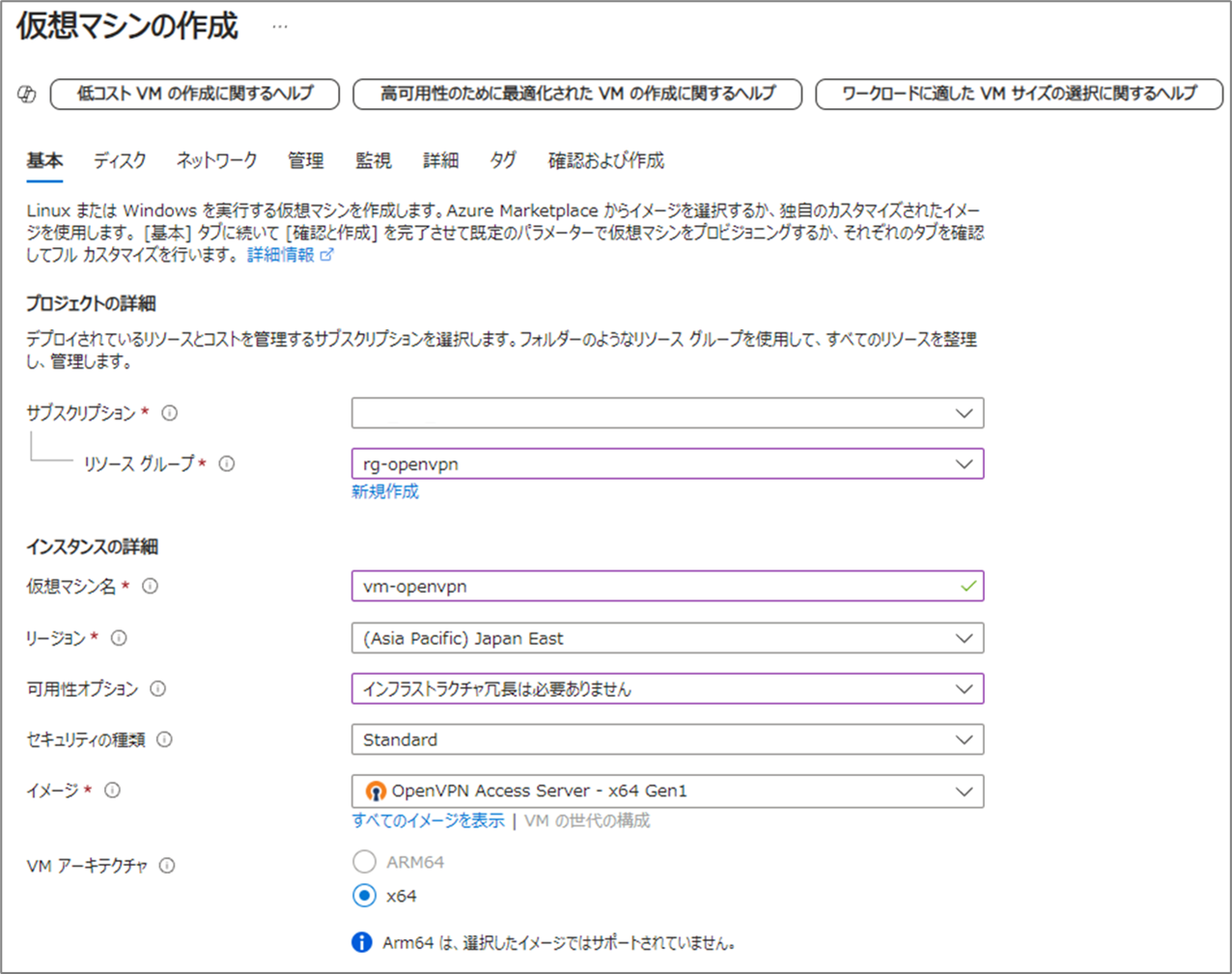
Task: Switch to the ネットワーク tab
Action: click(216, 160)
